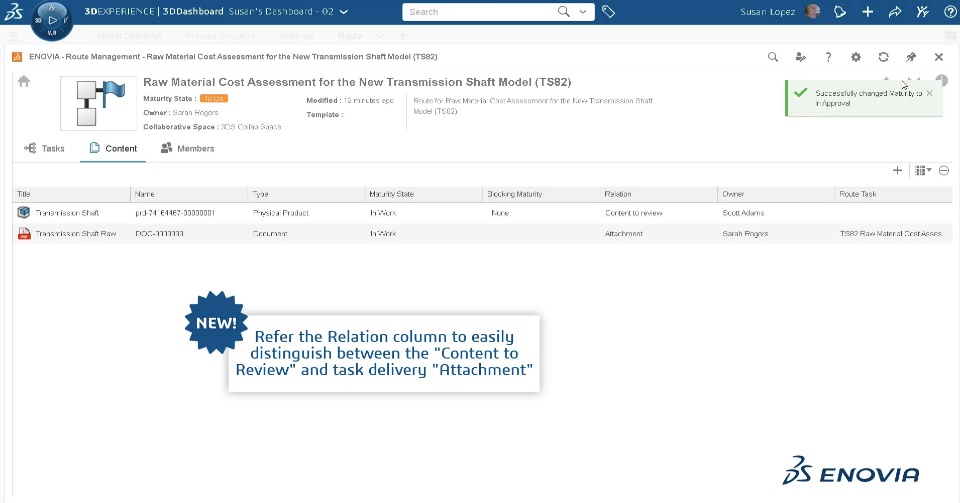Viewport: 960px width, 503px height.
Task: Click the Blocking Maturity None cell
Action: 500,213
